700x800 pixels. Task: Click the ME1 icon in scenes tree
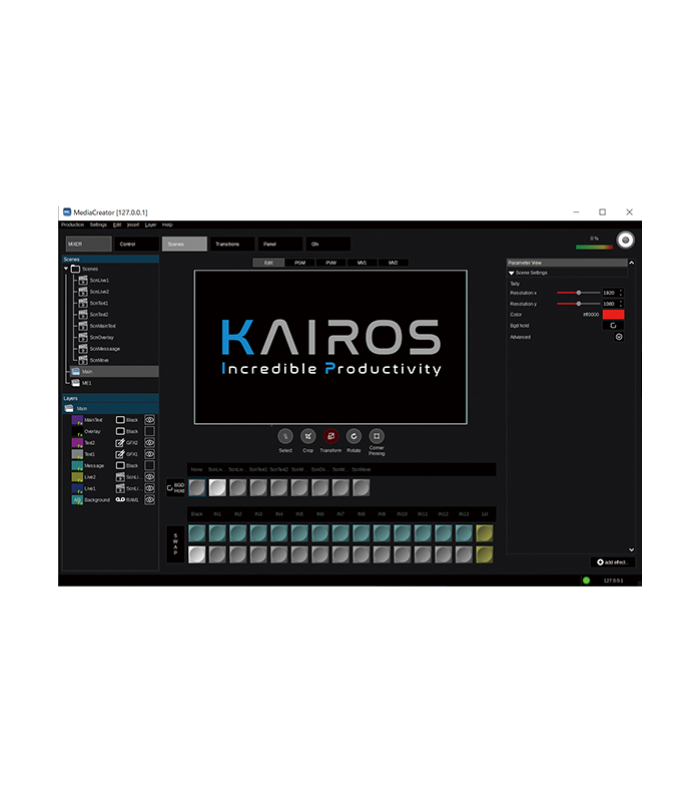[x=76, y=383]
